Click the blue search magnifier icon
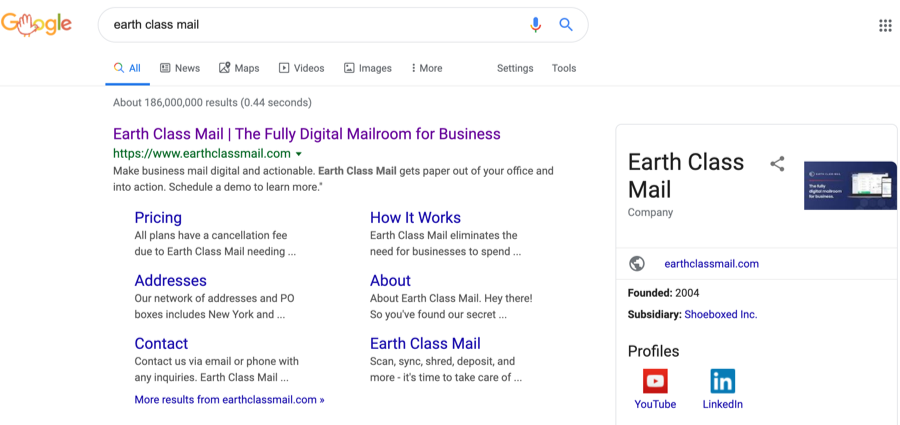This screenshot has width=900, height=425. pos(566,25)
